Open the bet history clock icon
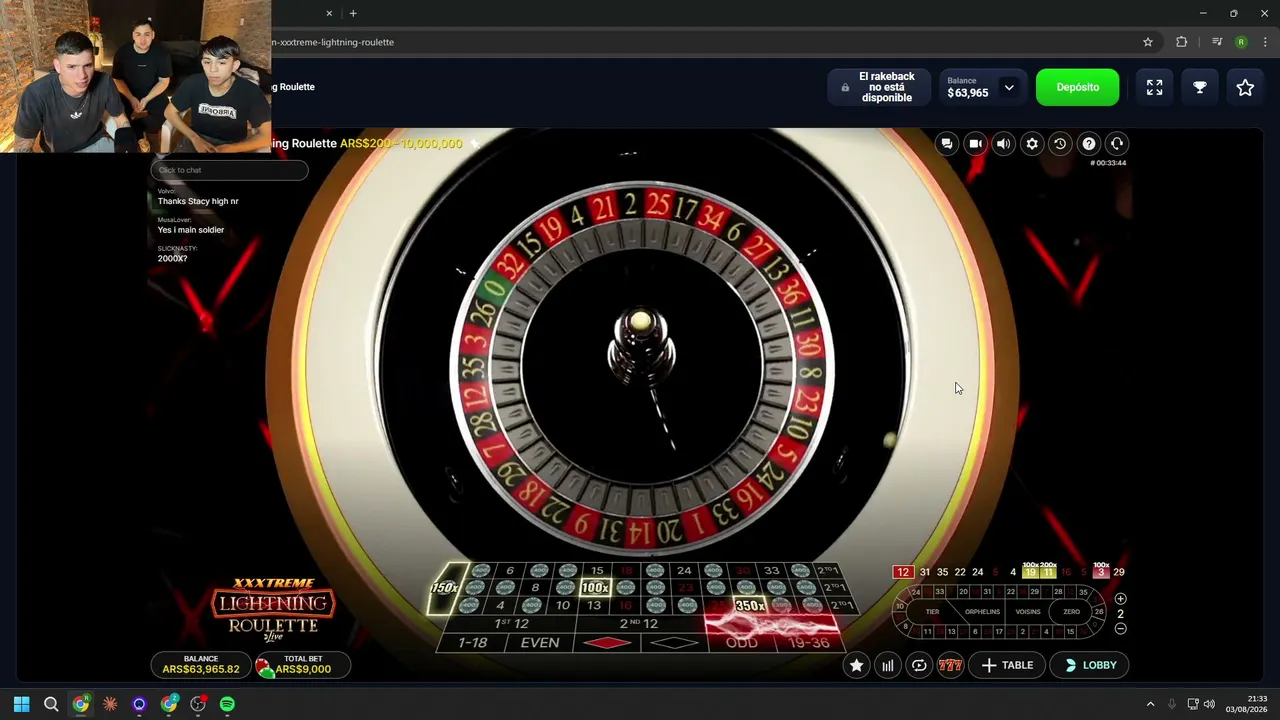The width and height of the screenshot is (1280, 720). pyautogui.click(x=1060, y=144)
